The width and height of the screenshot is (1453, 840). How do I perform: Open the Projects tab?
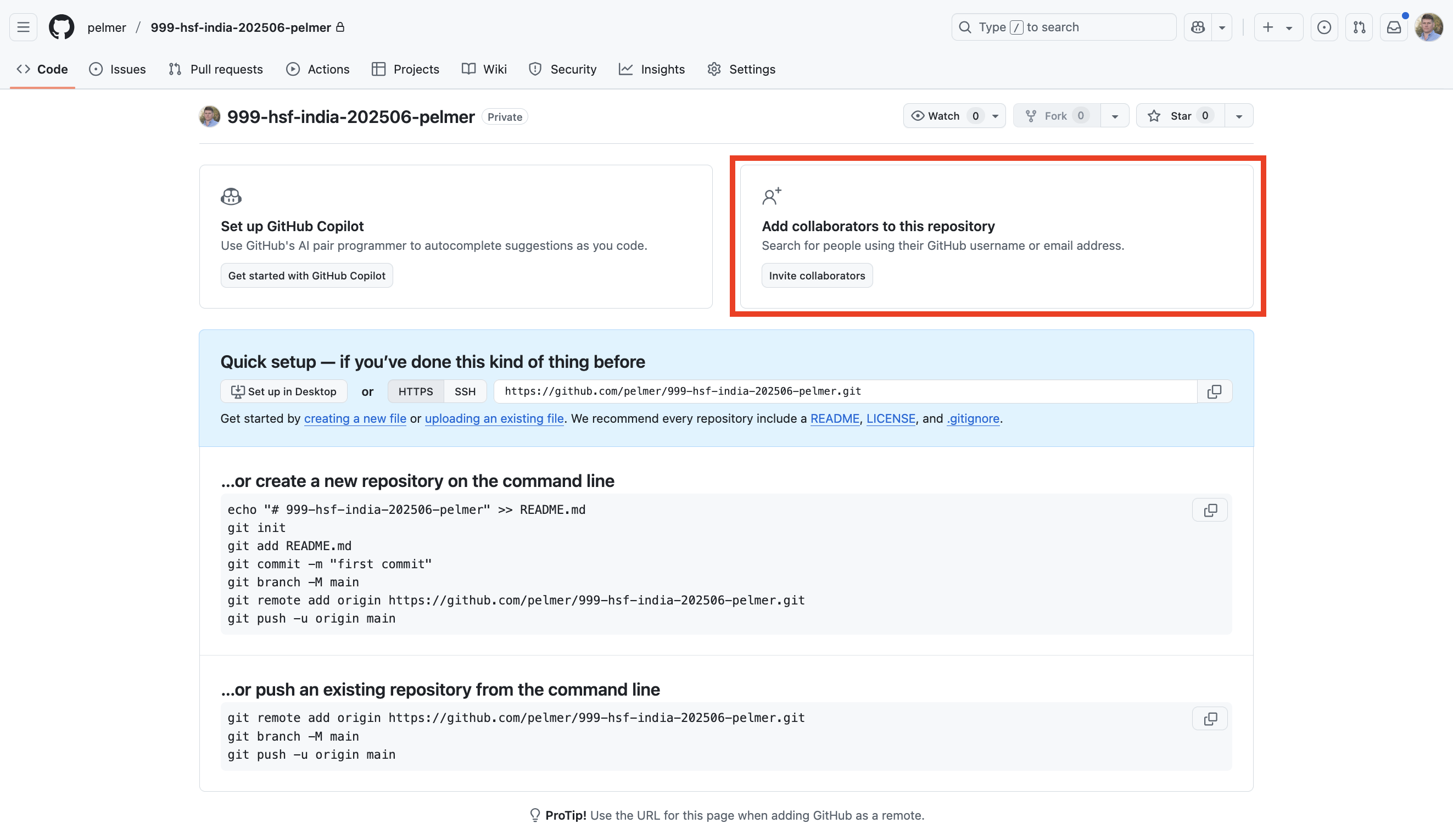pos(405,69)
